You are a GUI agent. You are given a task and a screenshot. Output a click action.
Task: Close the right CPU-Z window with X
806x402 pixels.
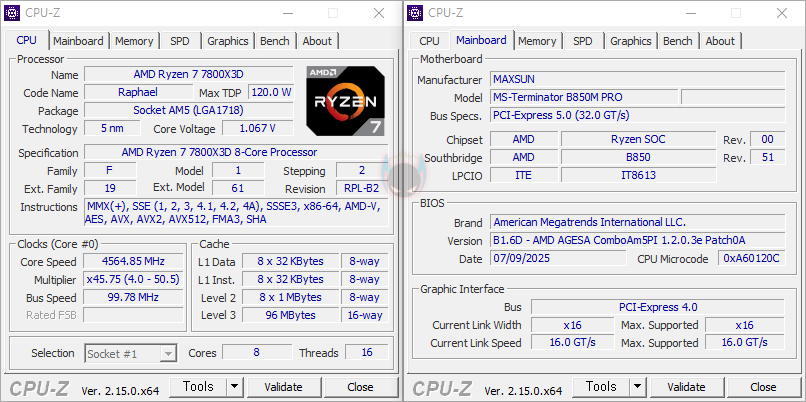click(x=782, y=13)
